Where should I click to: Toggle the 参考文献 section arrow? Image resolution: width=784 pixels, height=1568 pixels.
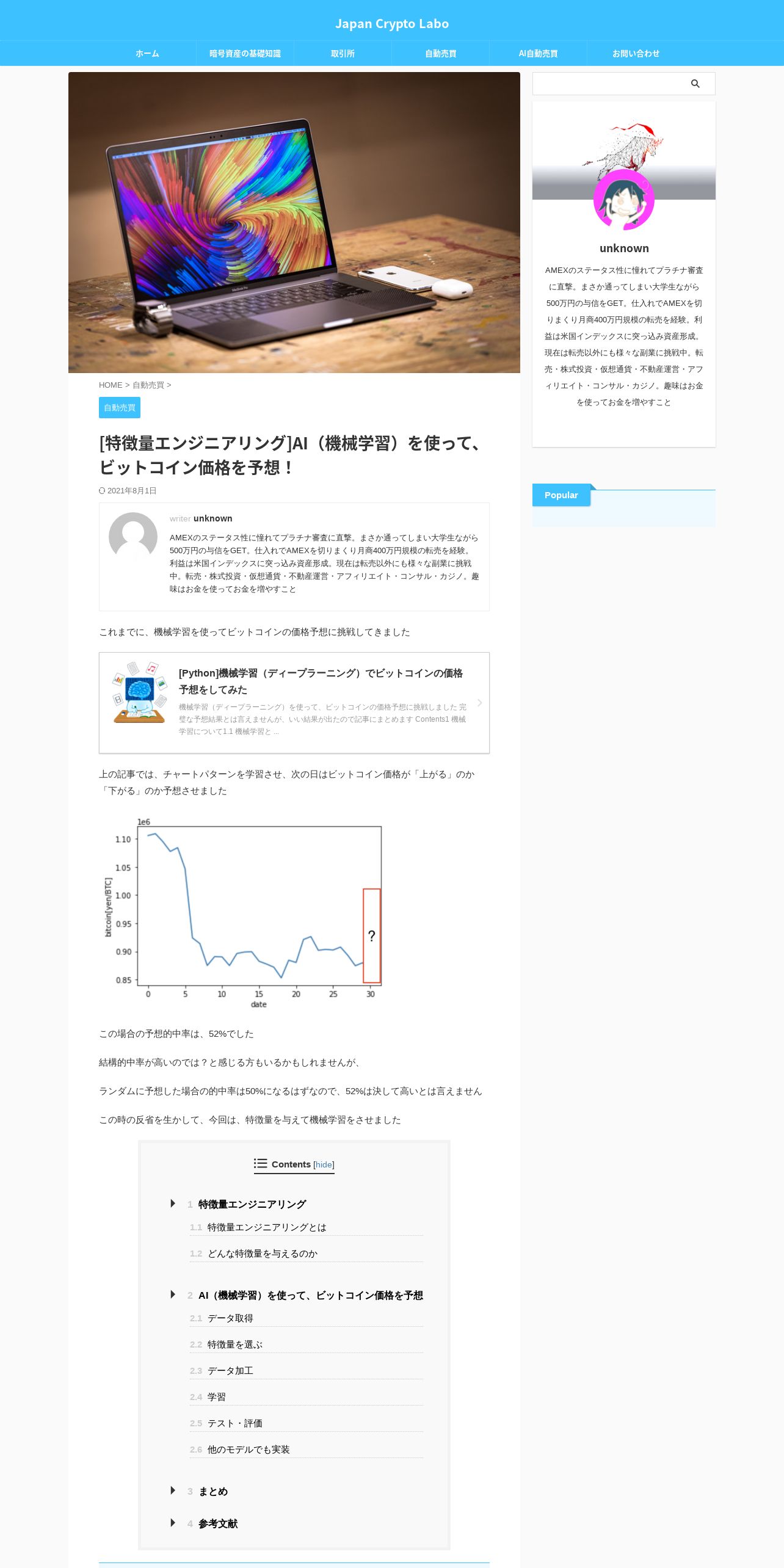coord(173,1523)
